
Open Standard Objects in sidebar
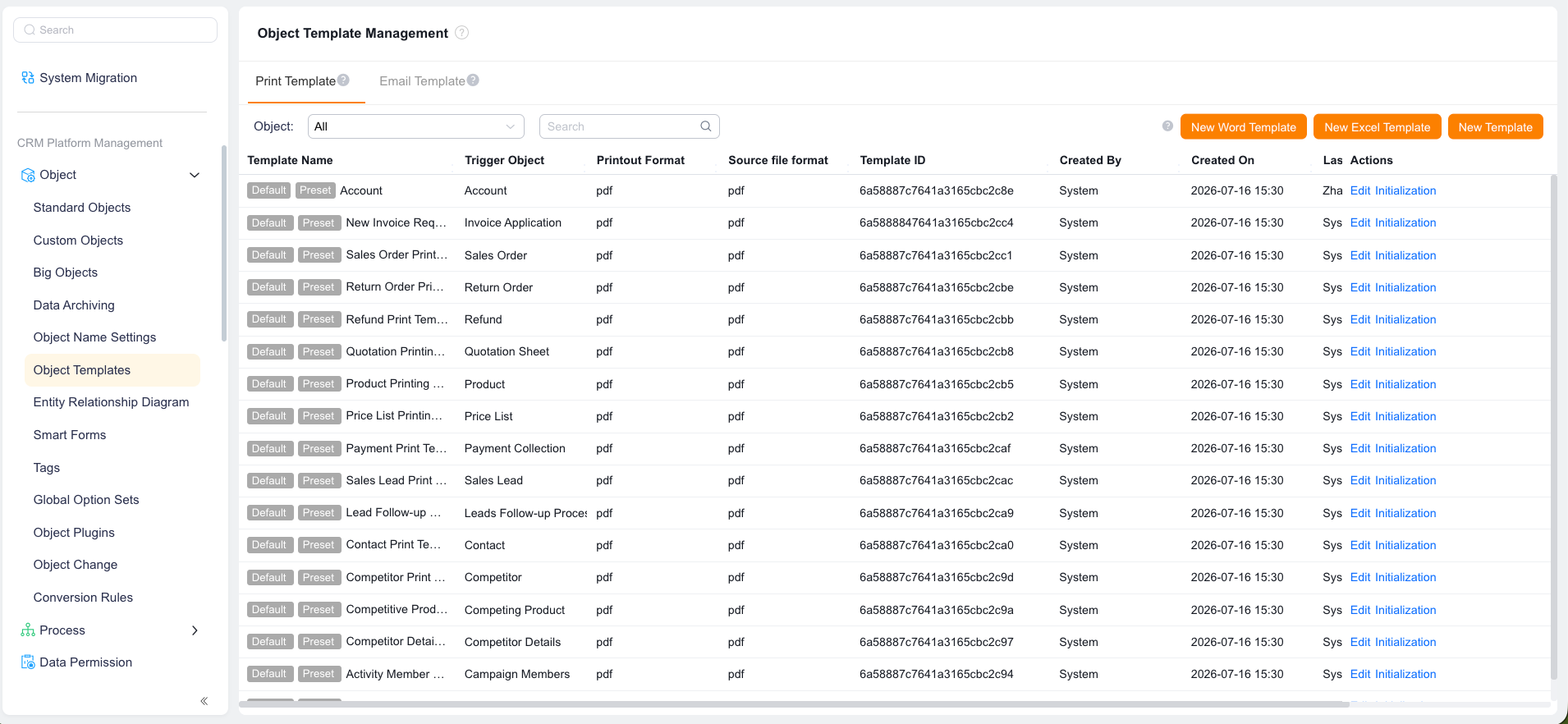[82, 208]
